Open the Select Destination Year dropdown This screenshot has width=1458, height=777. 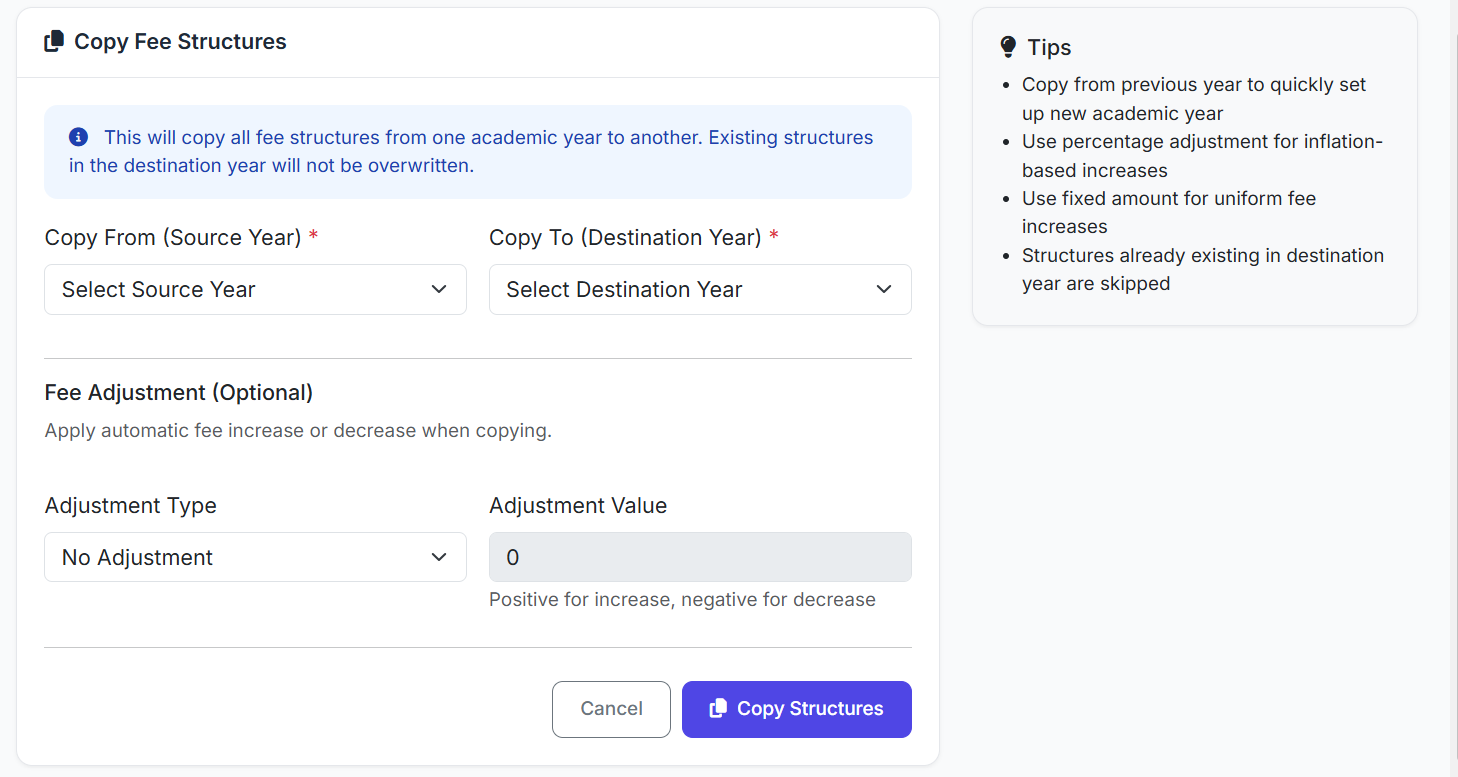pyautogui.click(x=699, y=290)
